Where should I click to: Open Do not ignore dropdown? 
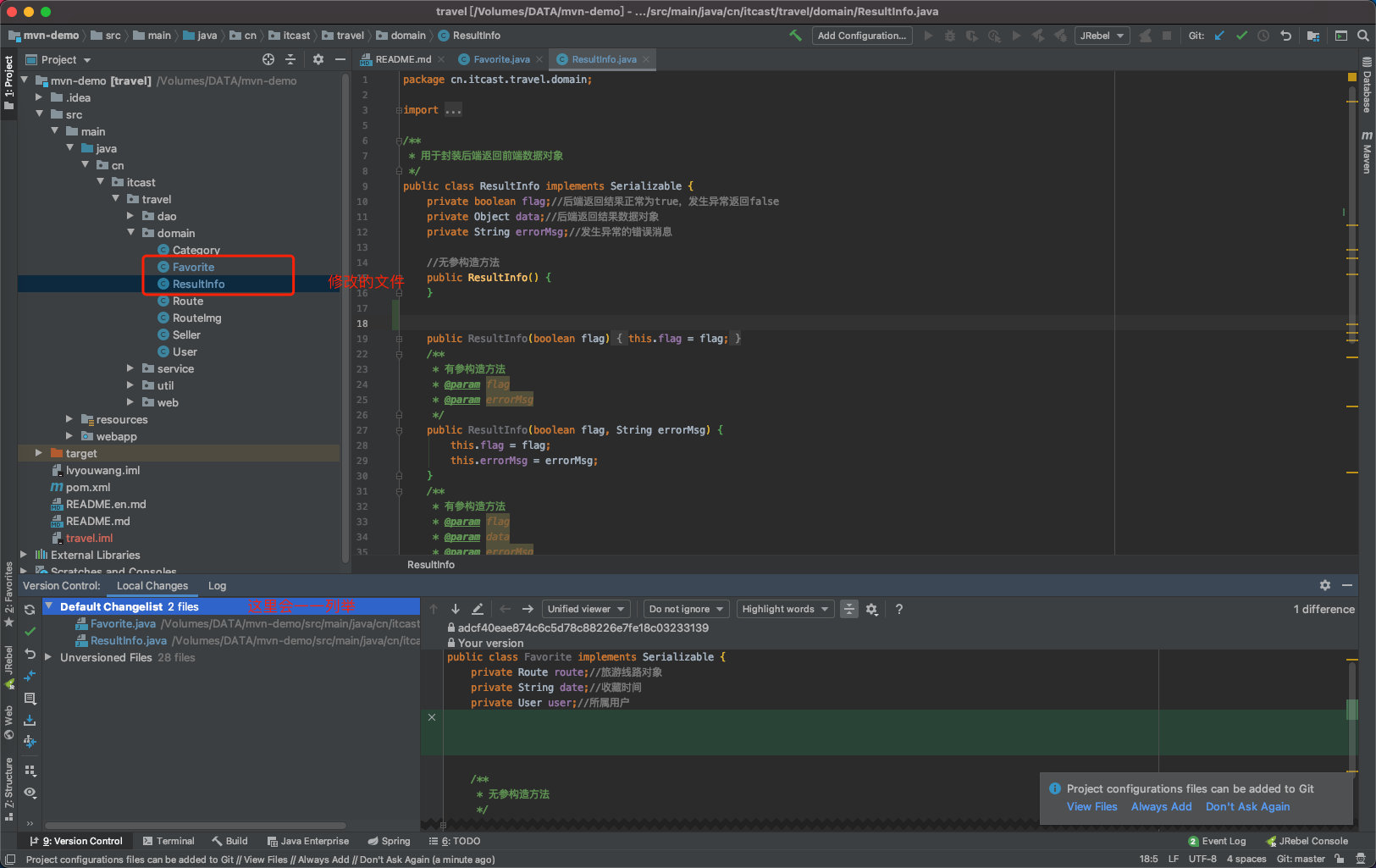click(x=686, y=609)
